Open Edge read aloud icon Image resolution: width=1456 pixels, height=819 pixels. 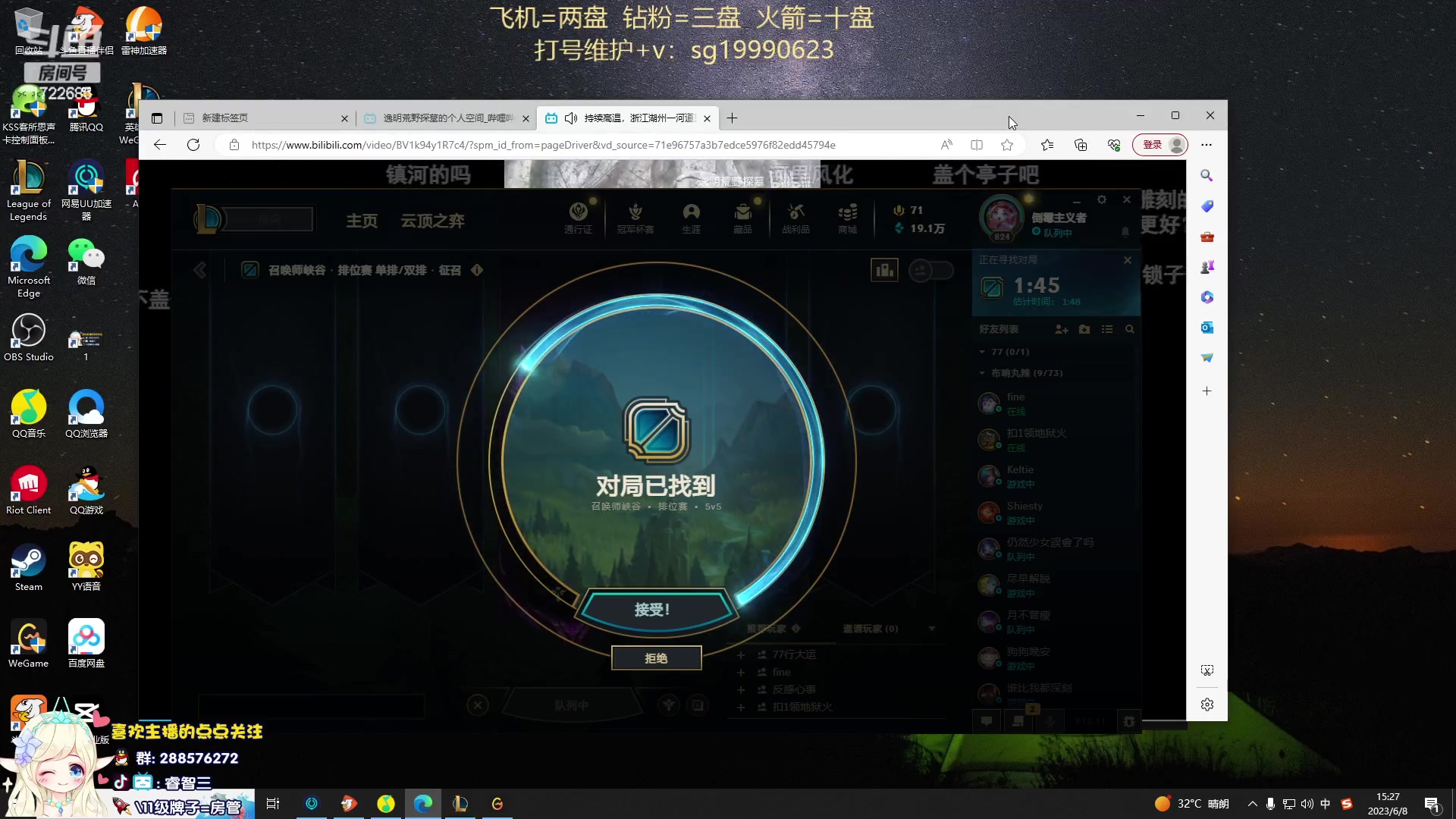946,145
